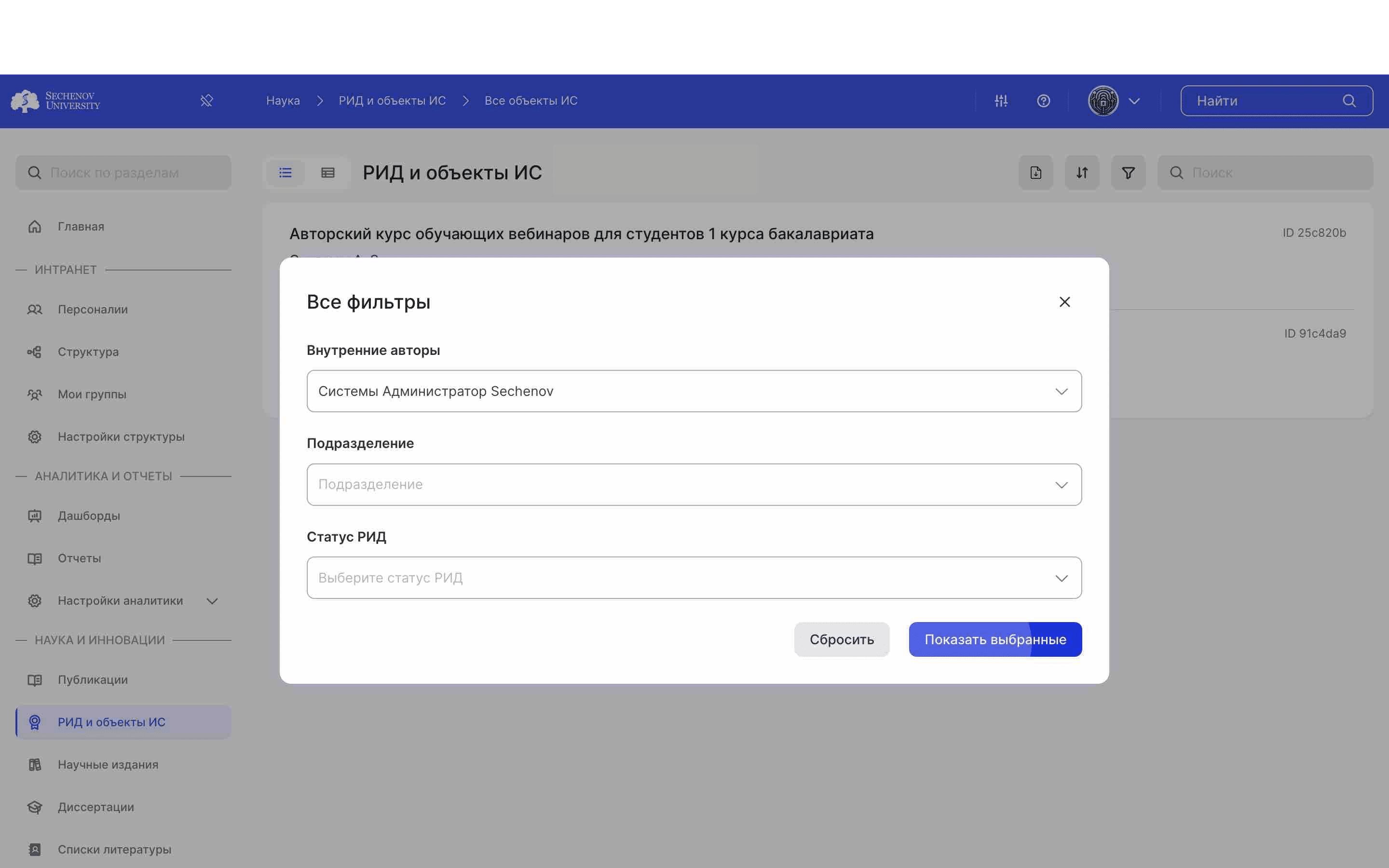
Task: Open the Авторский курс обучающих вебинаров entry
Action: 582,234
